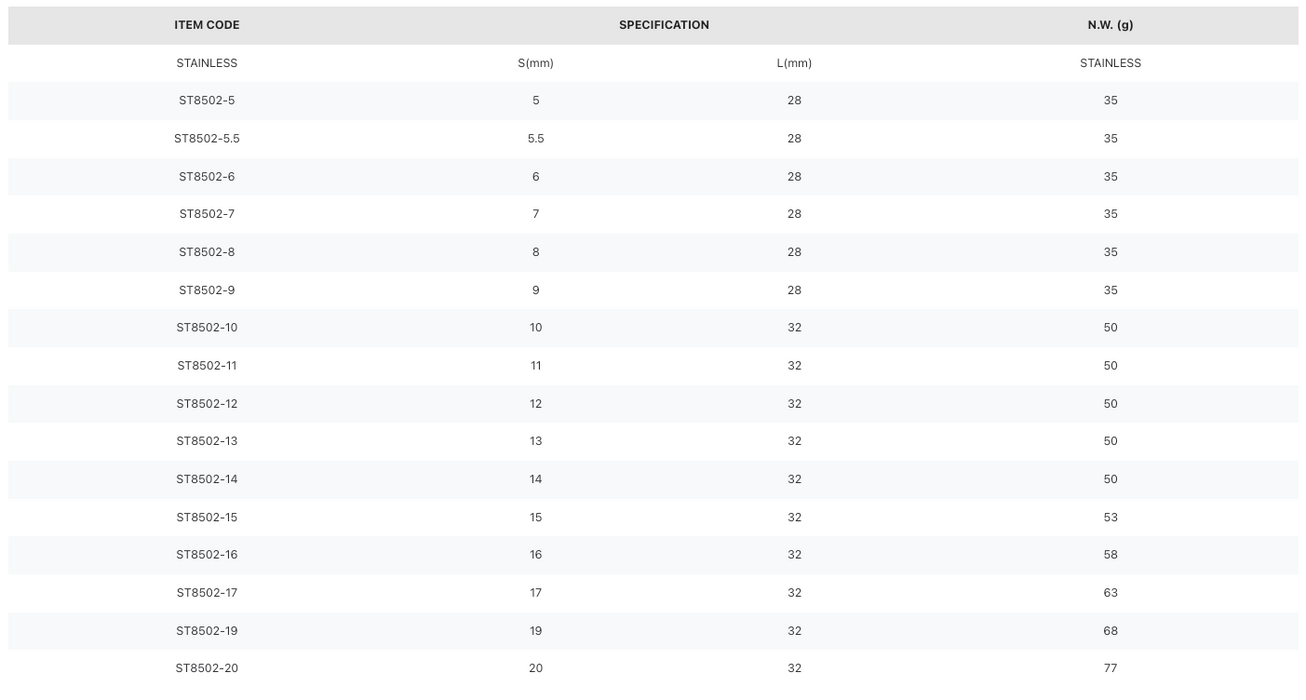The image size is (1306, 700).
Task: Click item code ST8502-19
Action: coord(207,631)
